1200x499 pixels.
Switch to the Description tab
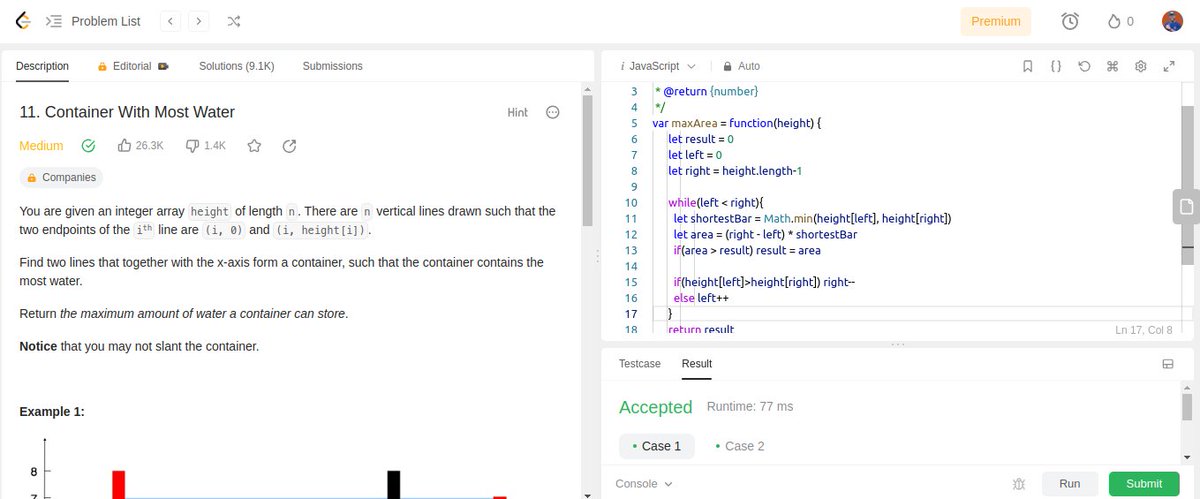(x=42, y=66)
